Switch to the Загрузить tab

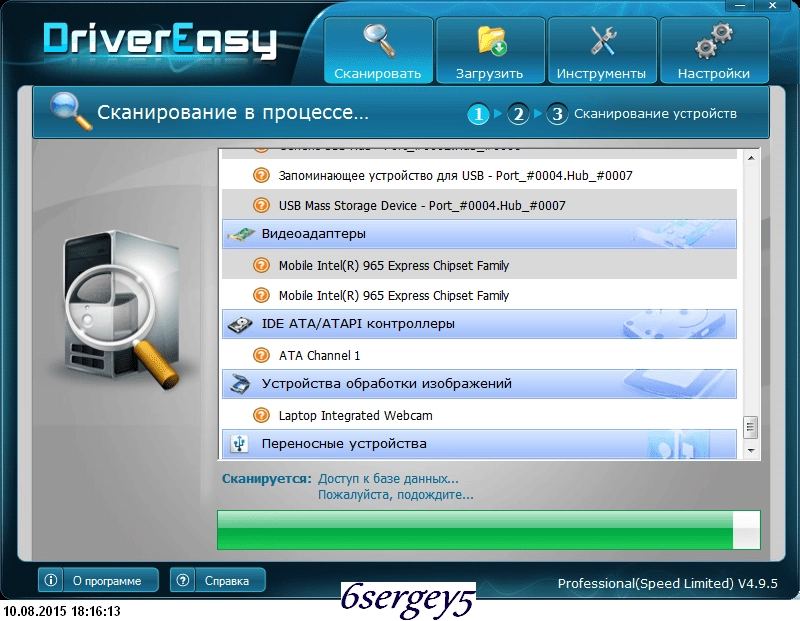click(490, 50)
